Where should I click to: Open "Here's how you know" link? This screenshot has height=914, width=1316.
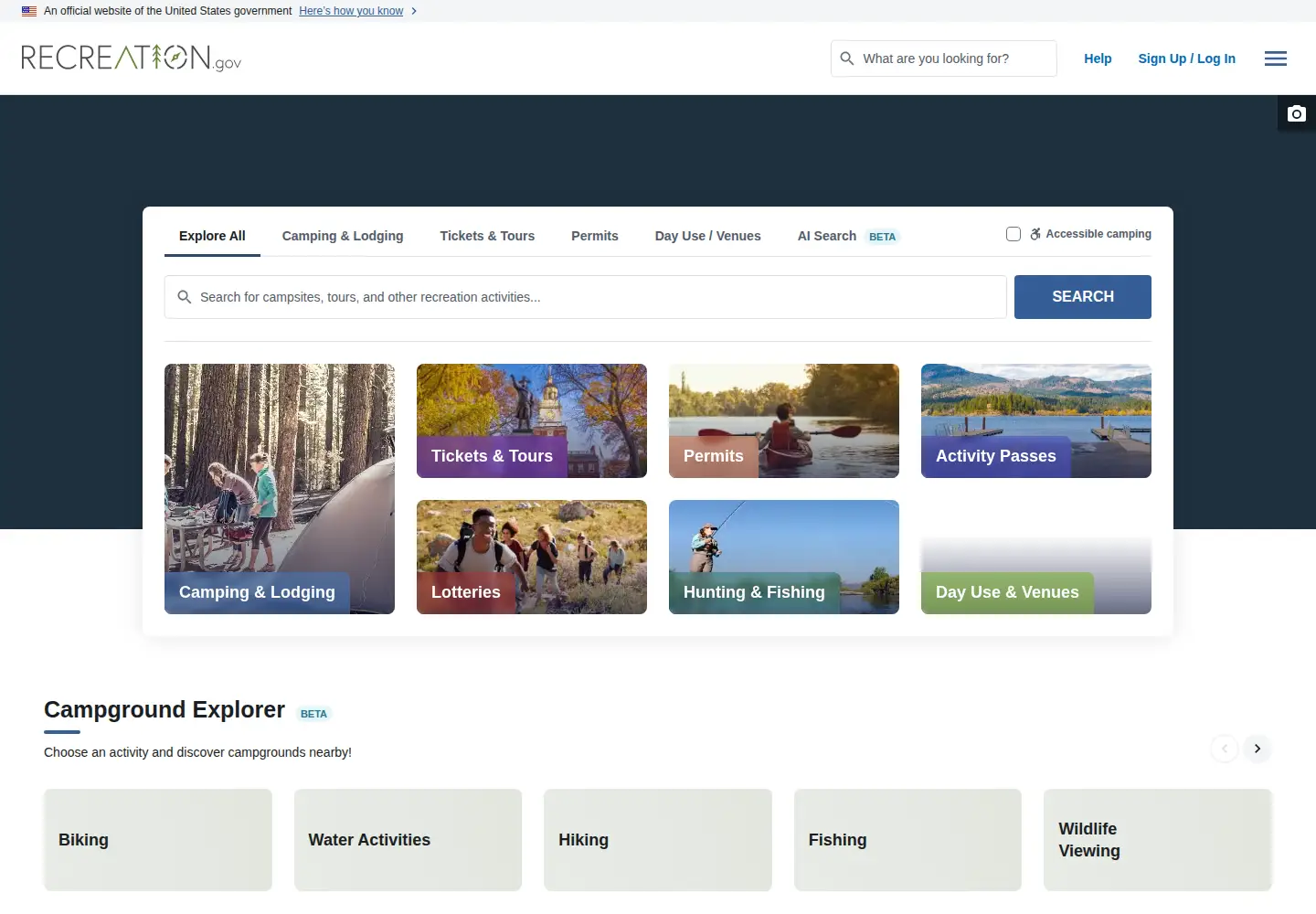click(351, 11)
